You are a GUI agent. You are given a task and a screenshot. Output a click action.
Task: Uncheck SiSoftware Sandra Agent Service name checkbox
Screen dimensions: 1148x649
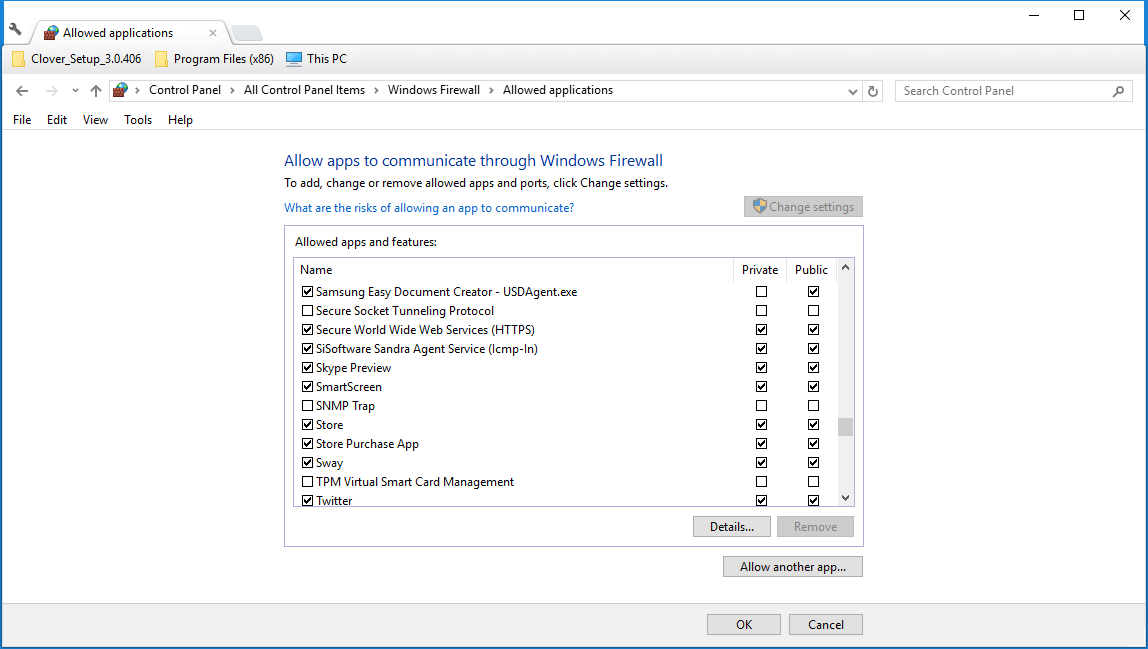click(308, 349)
